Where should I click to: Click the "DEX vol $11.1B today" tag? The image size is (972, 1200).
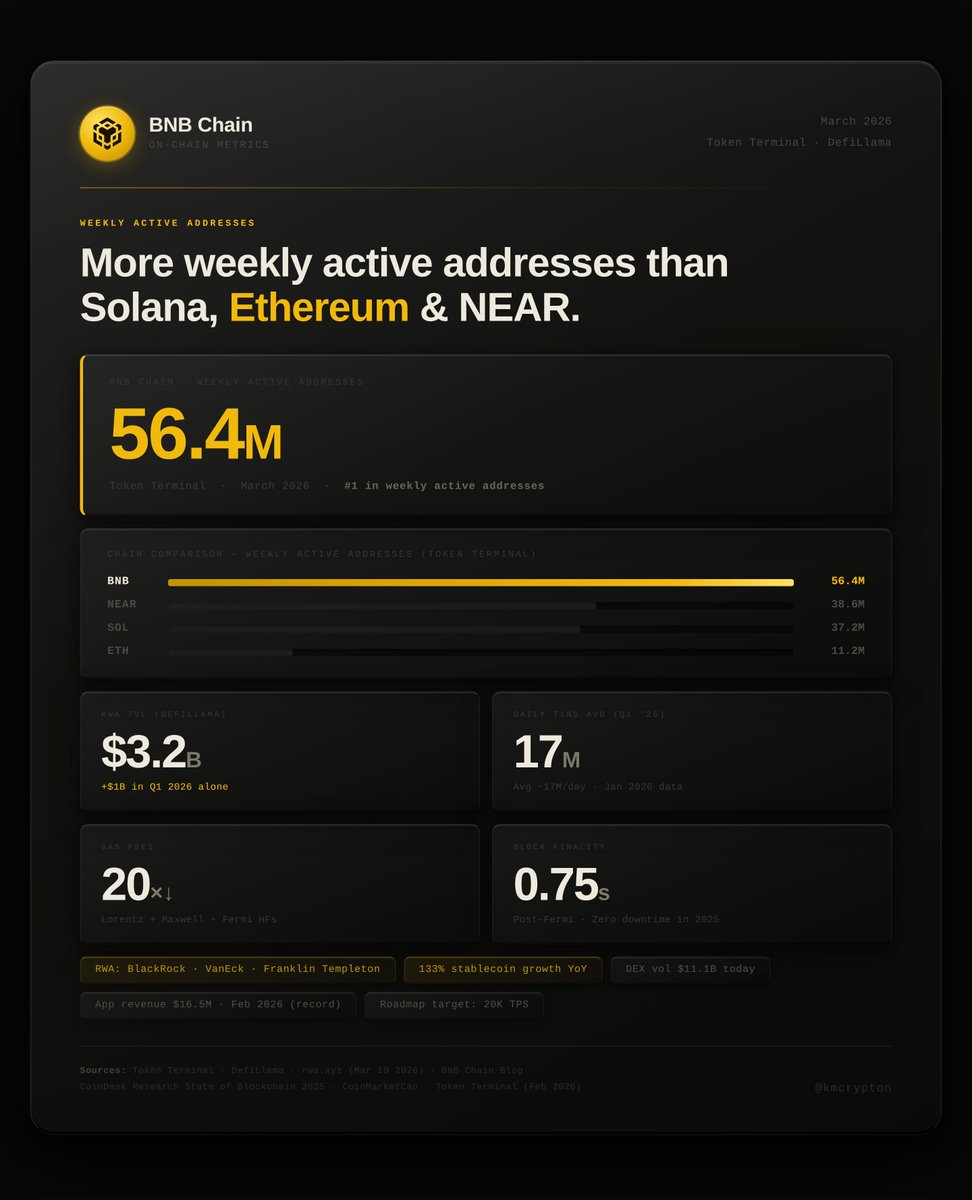tap(690, 969)
